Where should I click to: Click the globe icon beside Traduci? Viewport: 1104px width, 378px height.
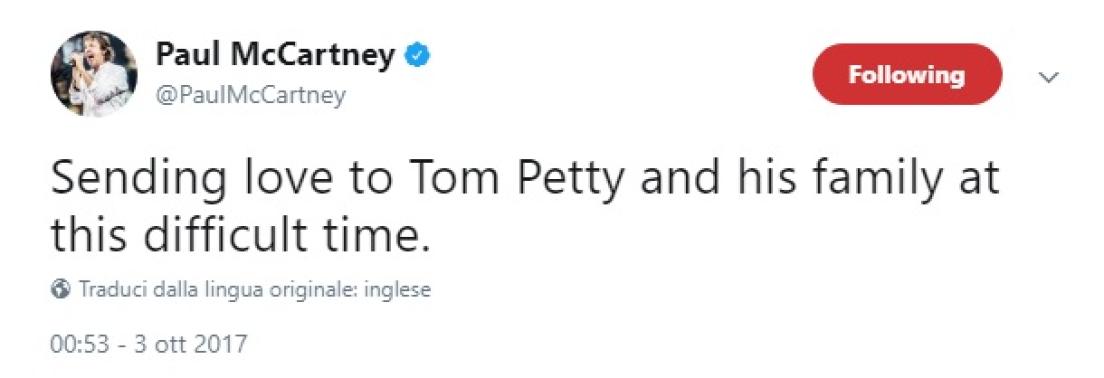(x=61, y=289)
